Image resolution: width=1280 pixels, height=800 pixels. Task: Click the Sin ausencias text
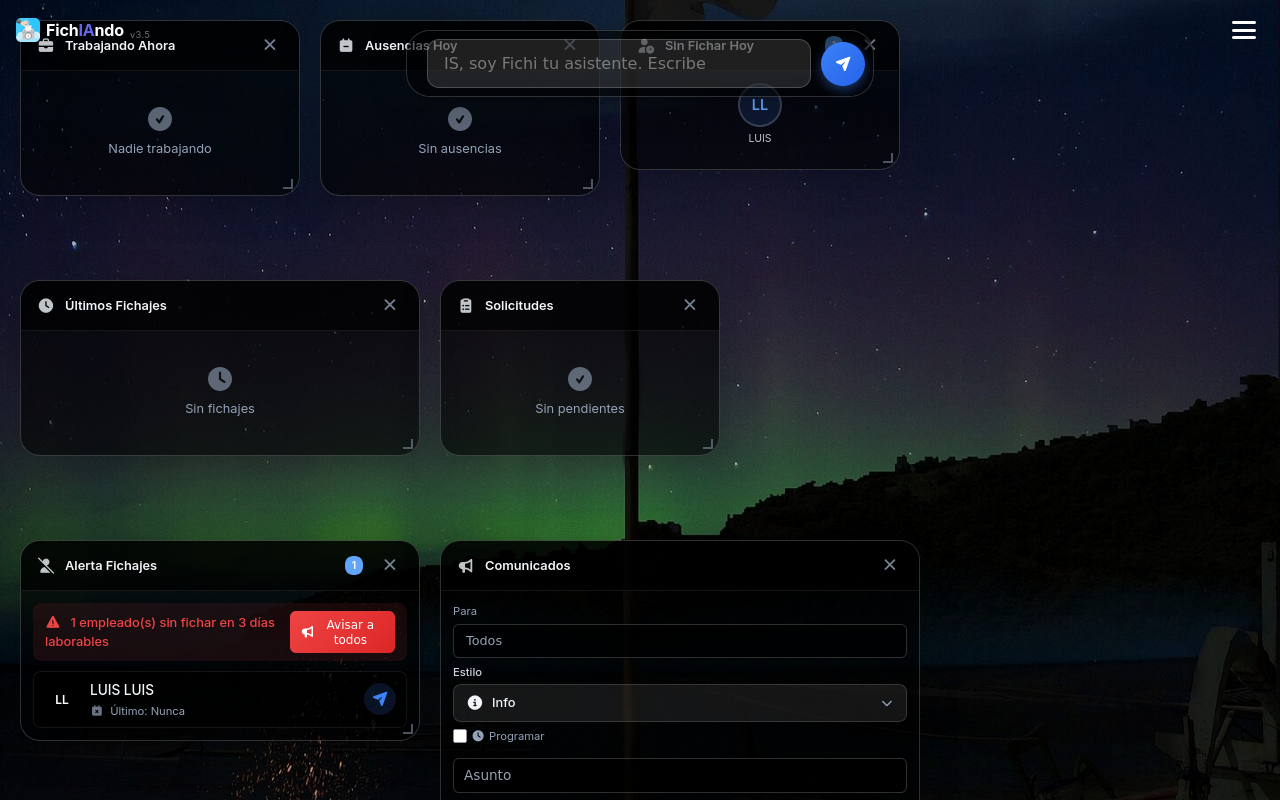(460, 149)
